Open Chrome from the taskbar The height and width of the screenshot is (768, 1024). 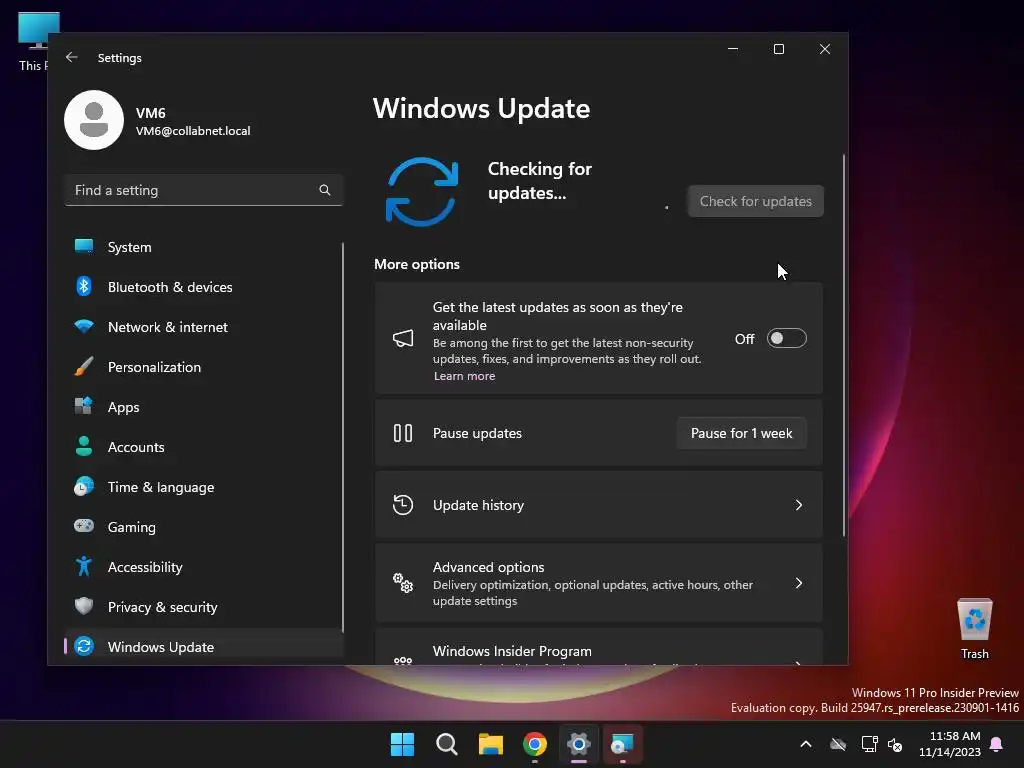pyautogui.click(x=535, y=744)
